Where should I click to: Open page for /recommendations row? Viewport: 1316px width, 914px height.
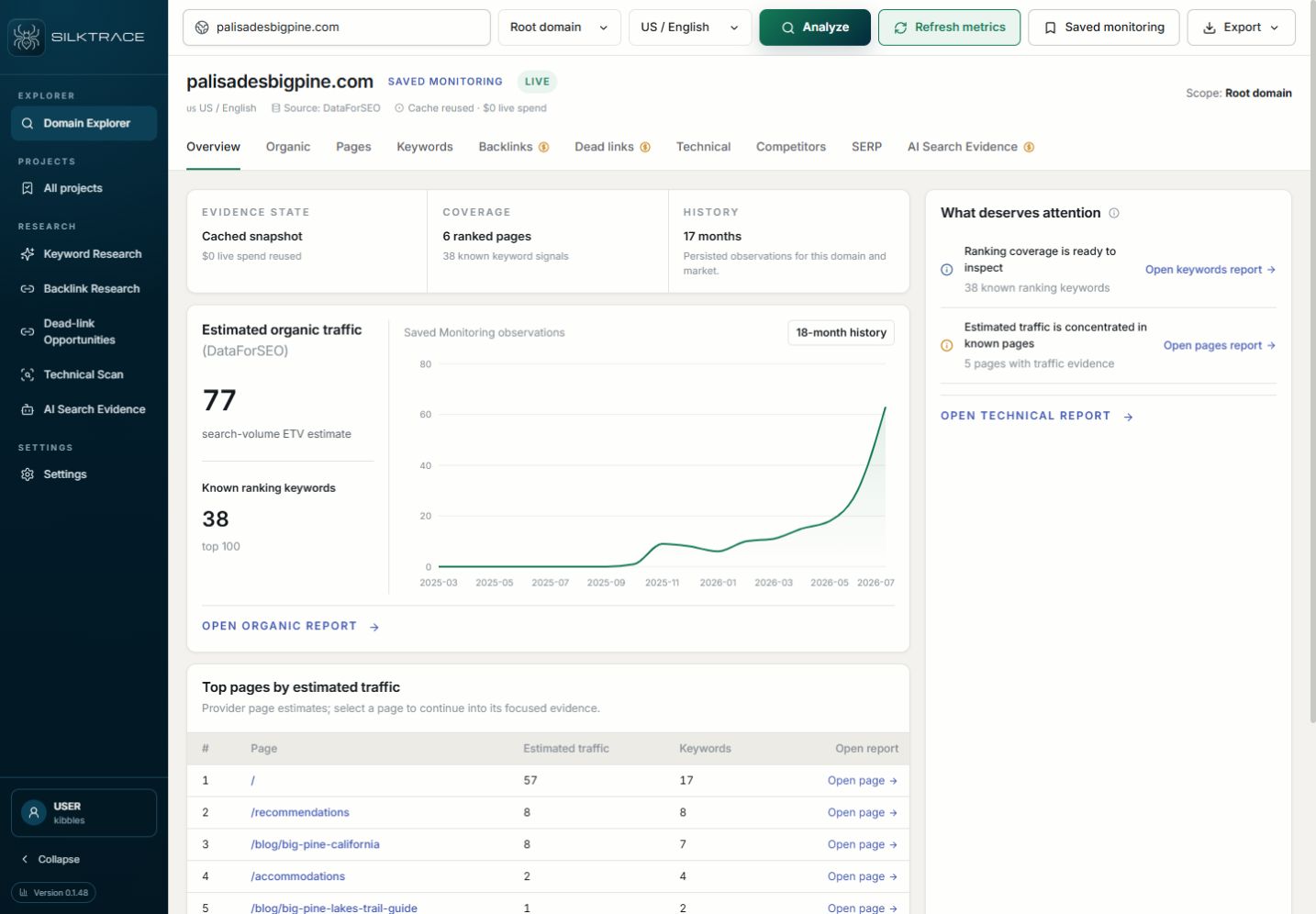(862, 812)
